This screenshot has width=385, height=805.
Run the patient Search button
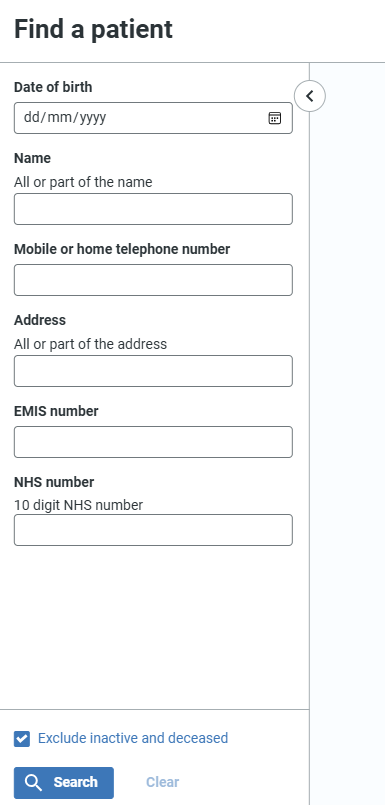64,782
